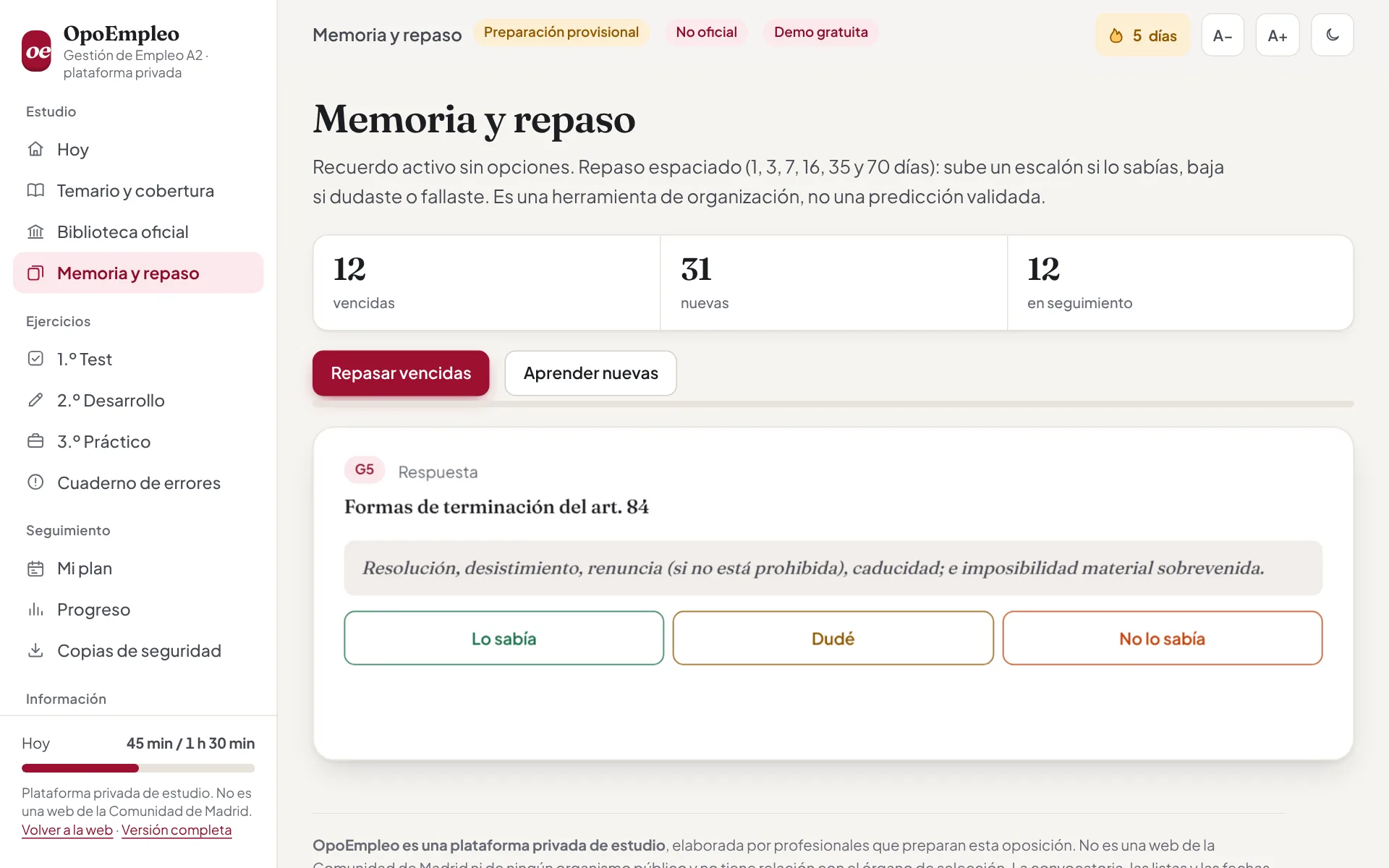Select Memoria y repaso menu item
This screenshot has height=868, width=1389.
tap(138, 273)
